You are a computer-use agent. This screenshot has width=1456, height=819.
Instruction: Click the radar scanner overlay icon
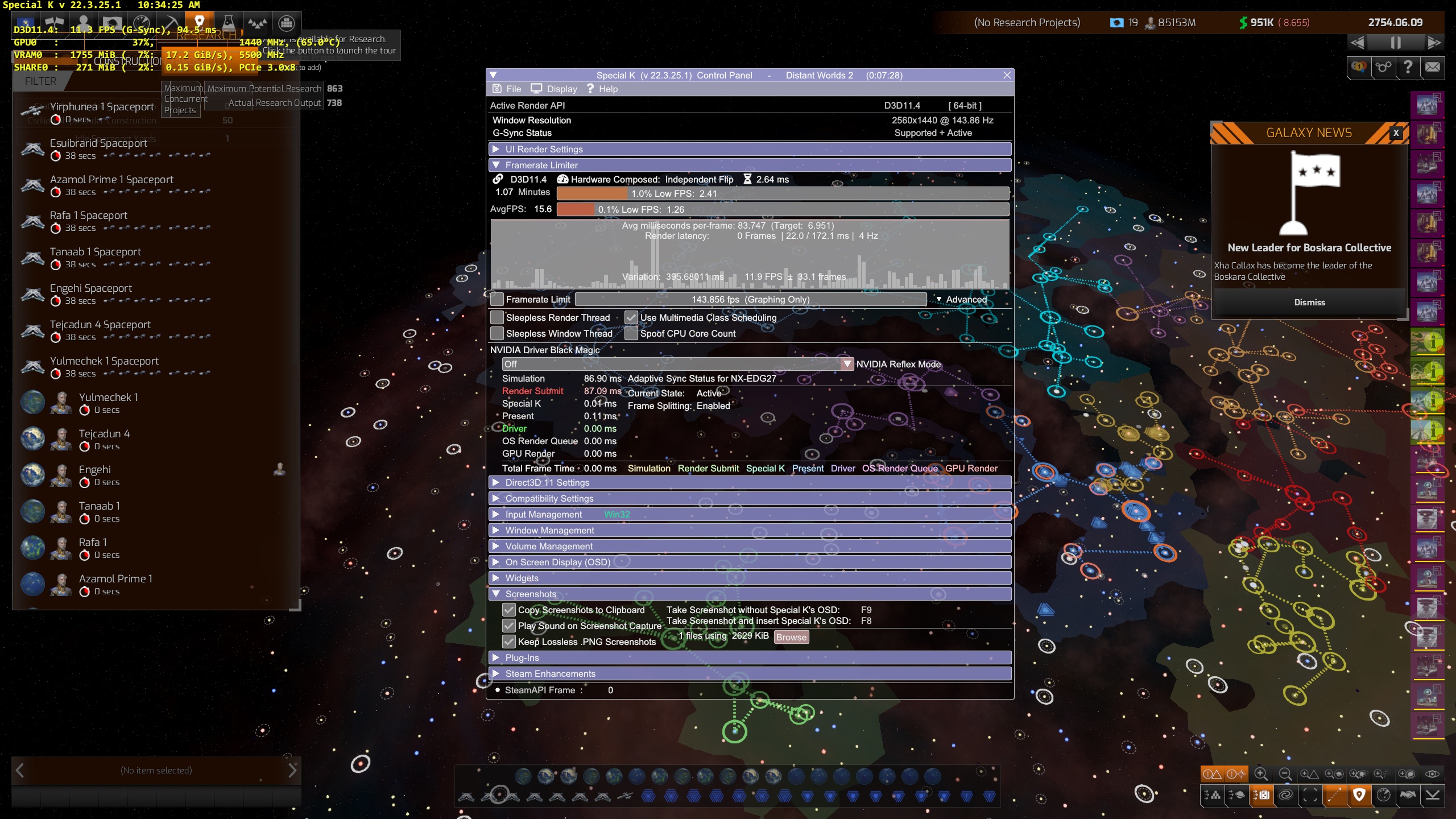[x=1383, y=795]
